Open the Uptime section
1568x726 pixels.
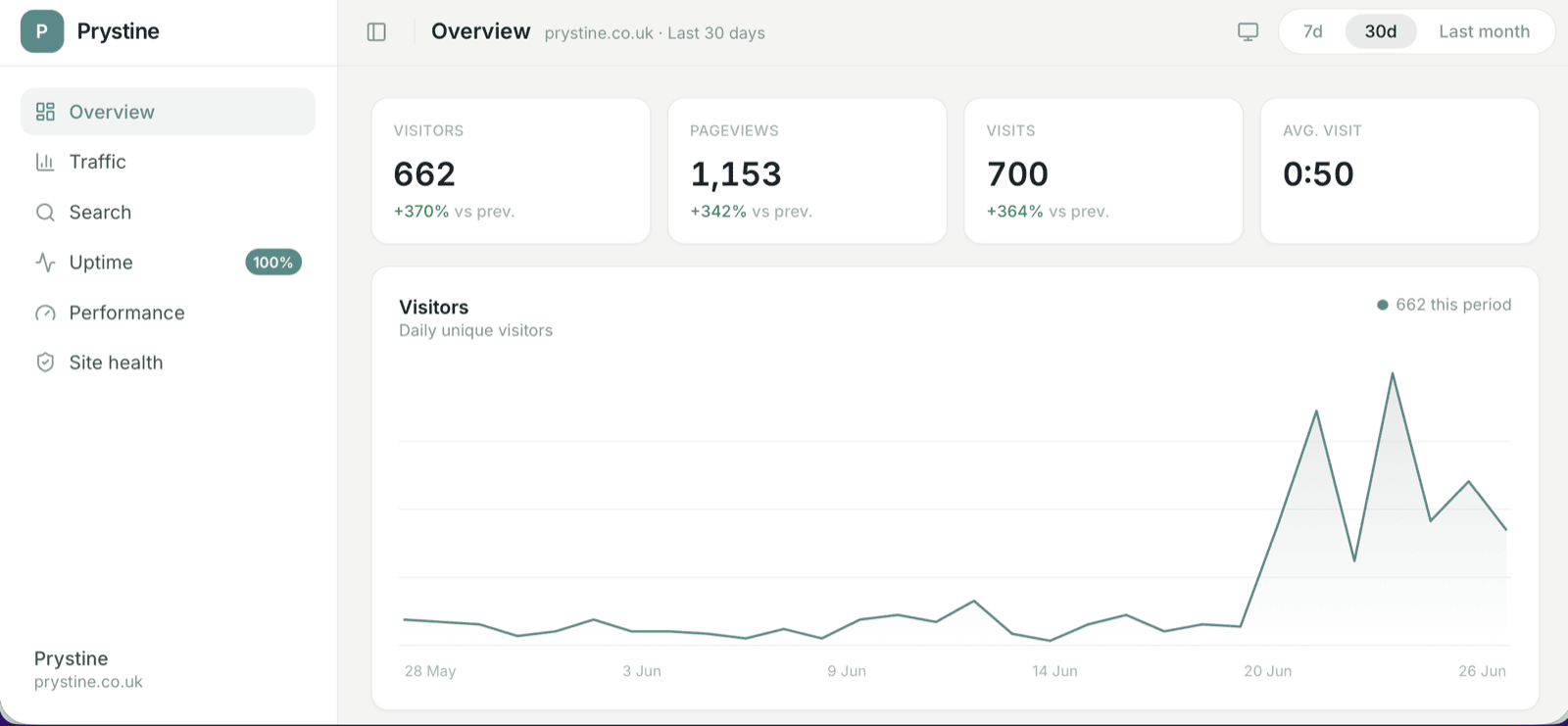[168, 263]
